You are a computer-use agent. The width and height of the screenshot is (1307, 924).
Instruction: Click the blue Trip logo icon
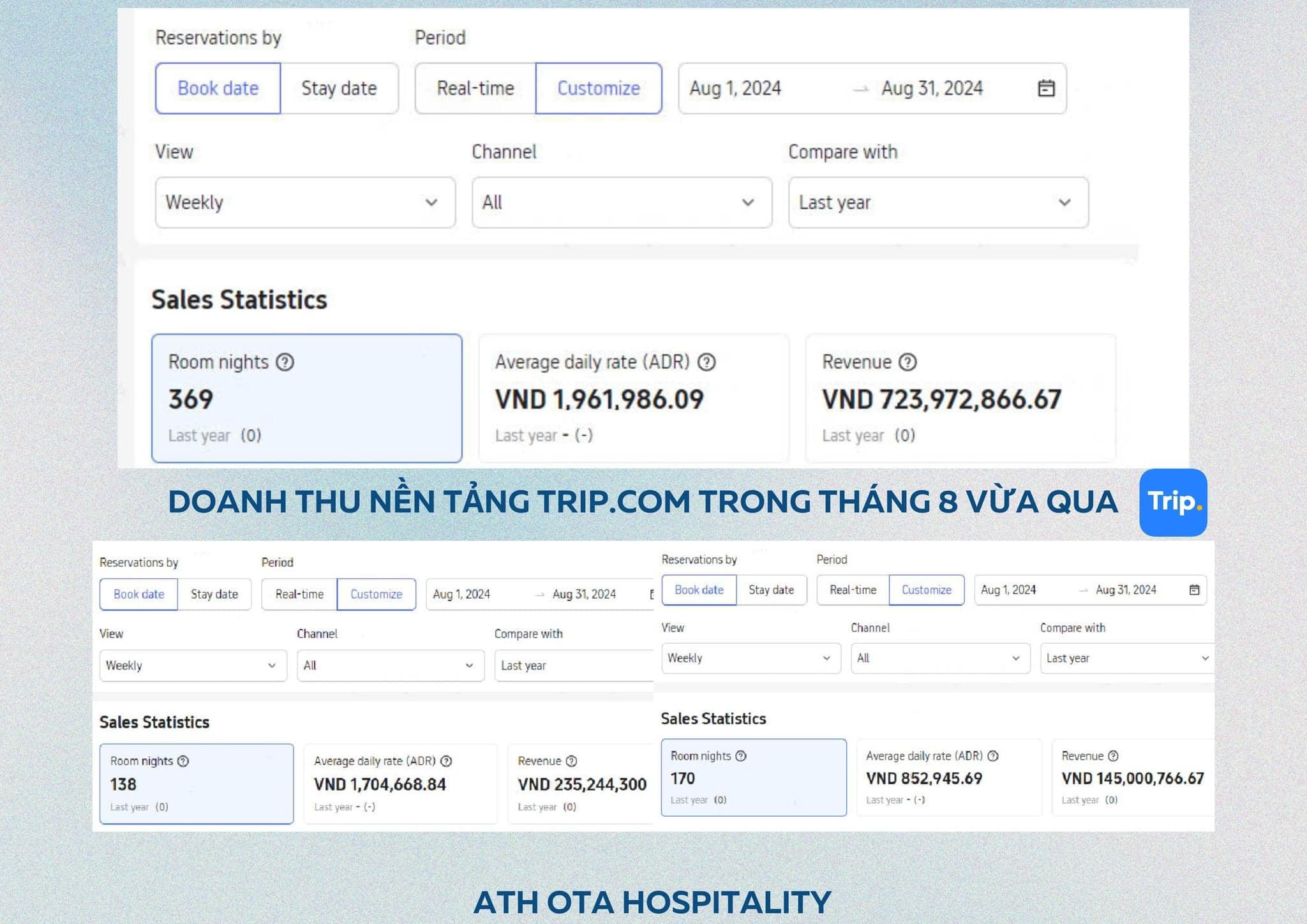tap(1173, 502)
